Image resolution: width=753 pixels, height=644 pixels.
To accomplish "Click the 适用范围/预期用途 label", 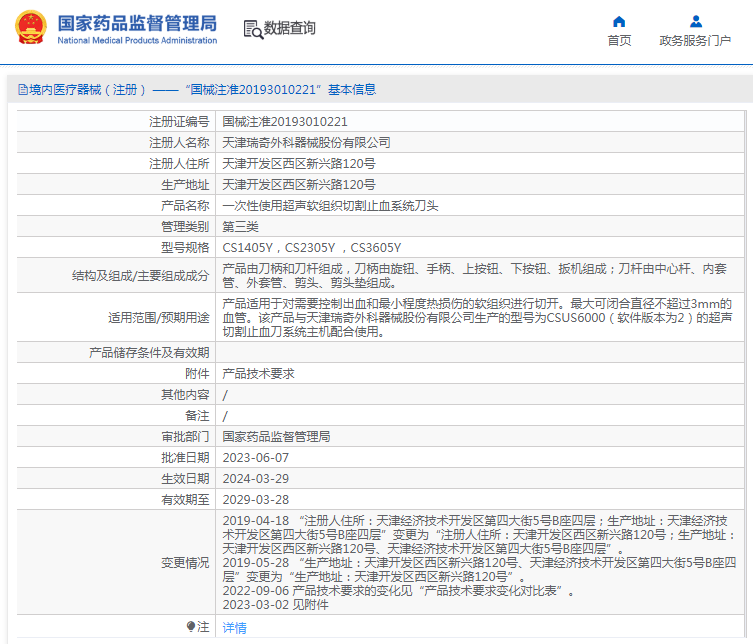I will coord(158,317).
